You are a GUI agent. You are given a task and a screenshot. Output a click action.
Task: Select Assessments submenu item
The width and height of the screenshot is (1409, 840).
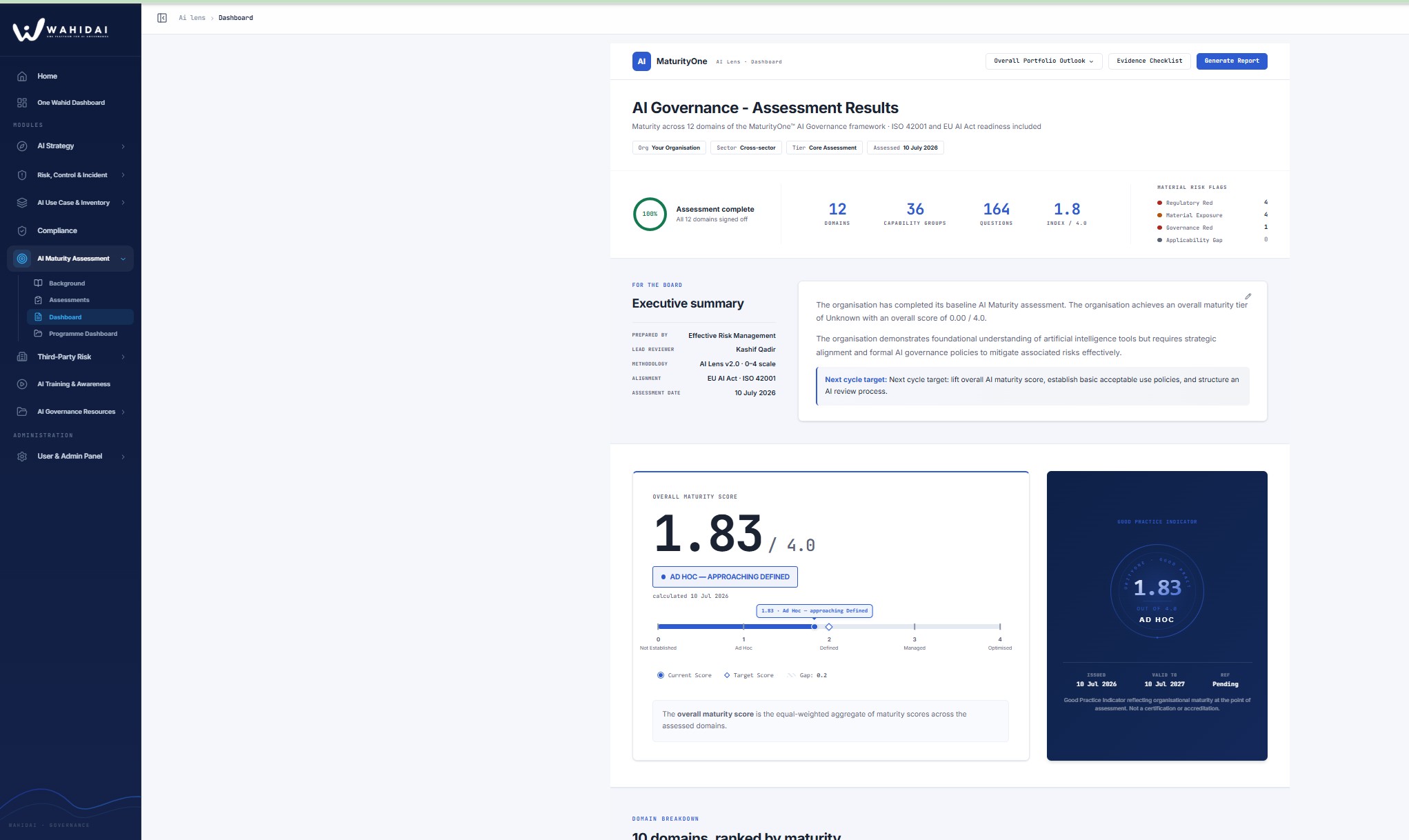click(x=80, y=300)
